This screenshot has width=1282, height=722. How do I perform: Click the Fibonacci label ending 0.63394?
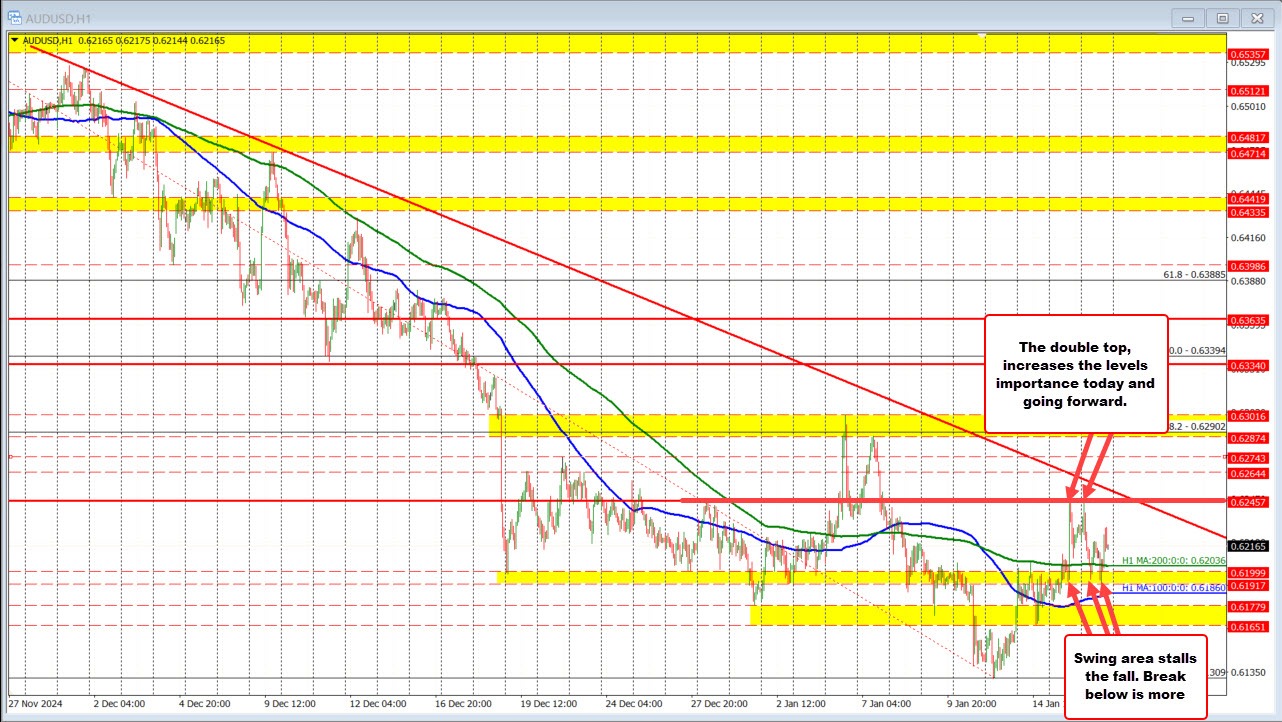coord(1197,351)
